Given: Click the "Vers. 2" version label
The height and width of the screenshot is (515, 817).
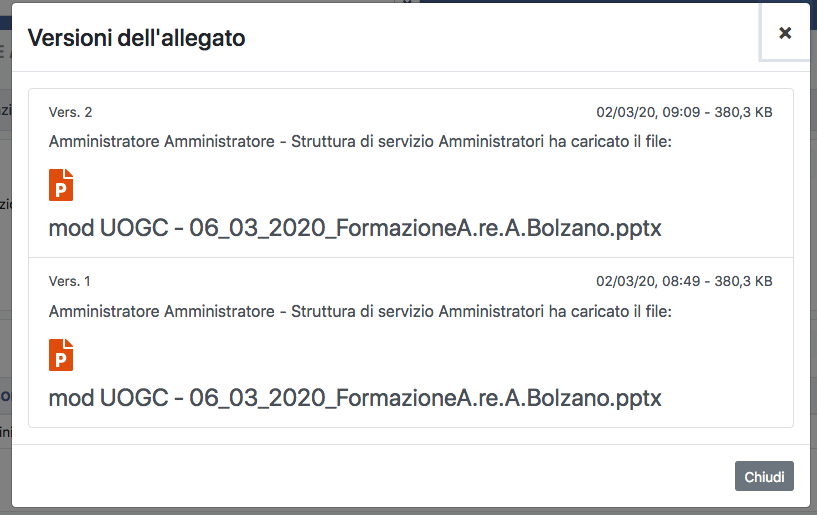Looking at the screenshot, I should tap(70, 112).
